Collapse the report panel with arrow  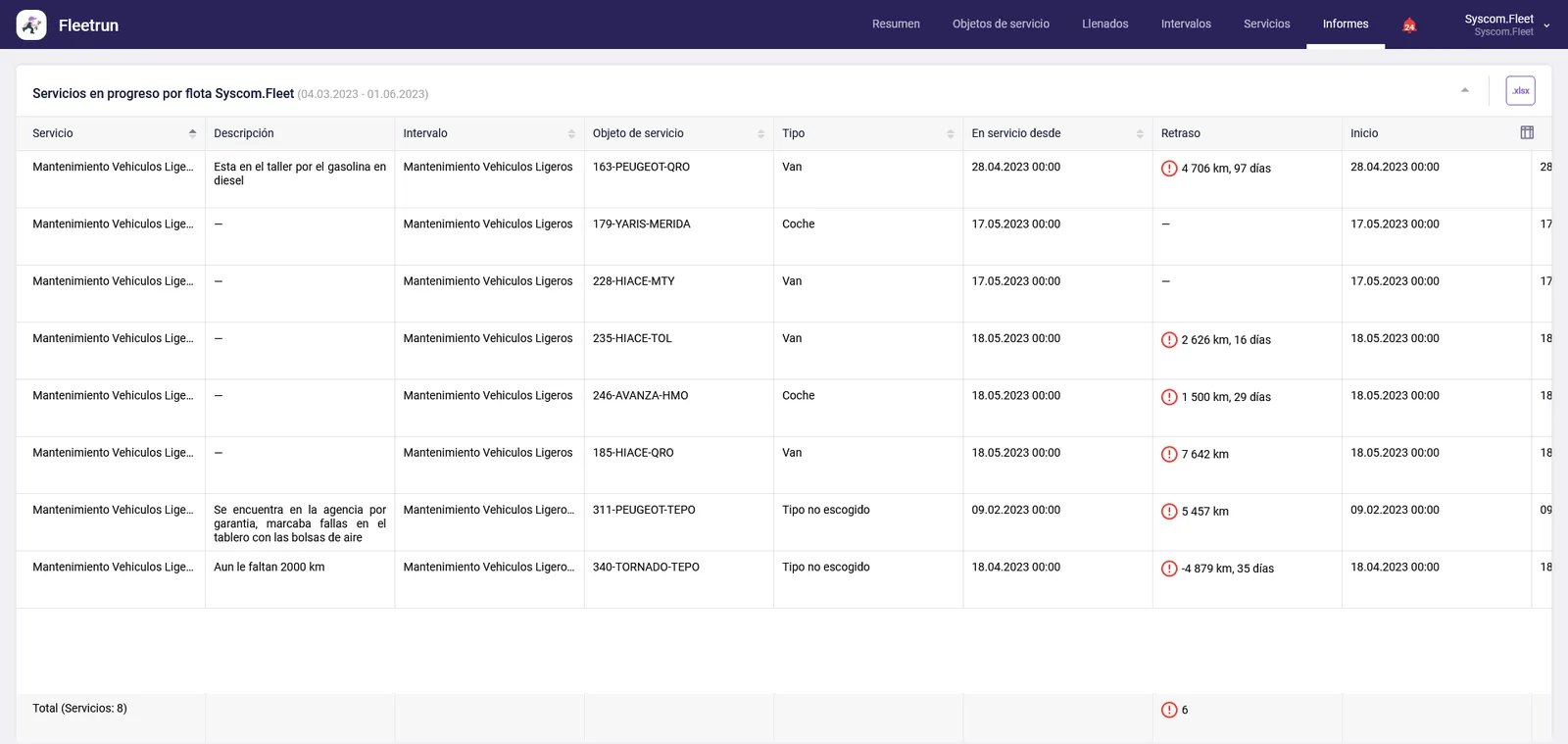point(1465,90)
